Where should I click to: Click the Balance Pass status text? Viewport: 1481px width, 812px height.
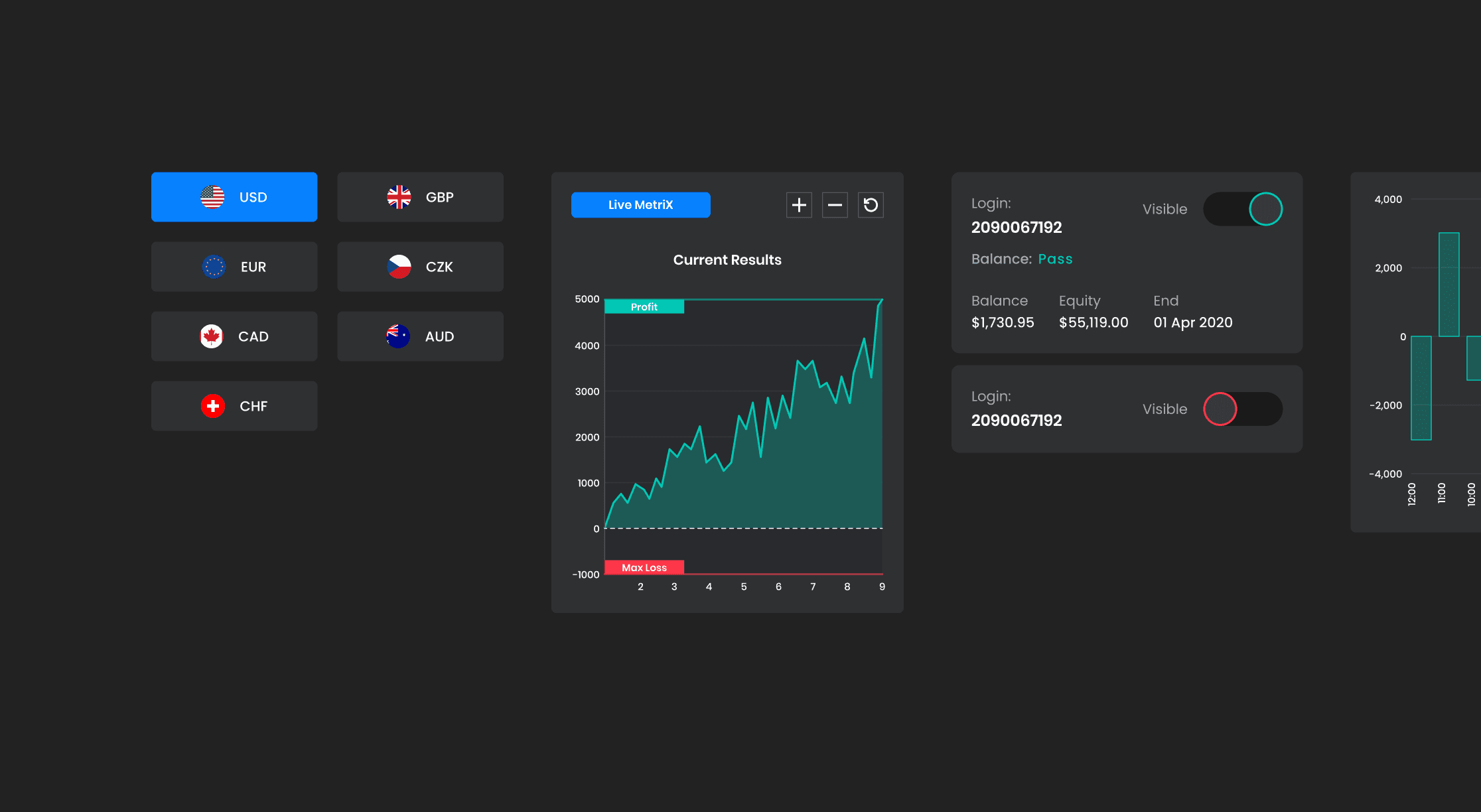click(x=1055, y=259)
